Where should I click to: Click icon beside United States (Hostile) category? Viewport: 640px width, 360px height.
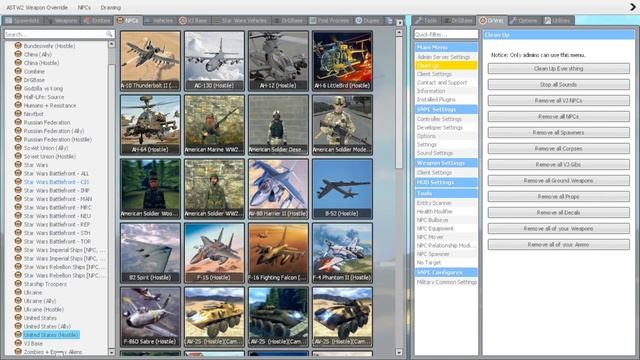18,334
